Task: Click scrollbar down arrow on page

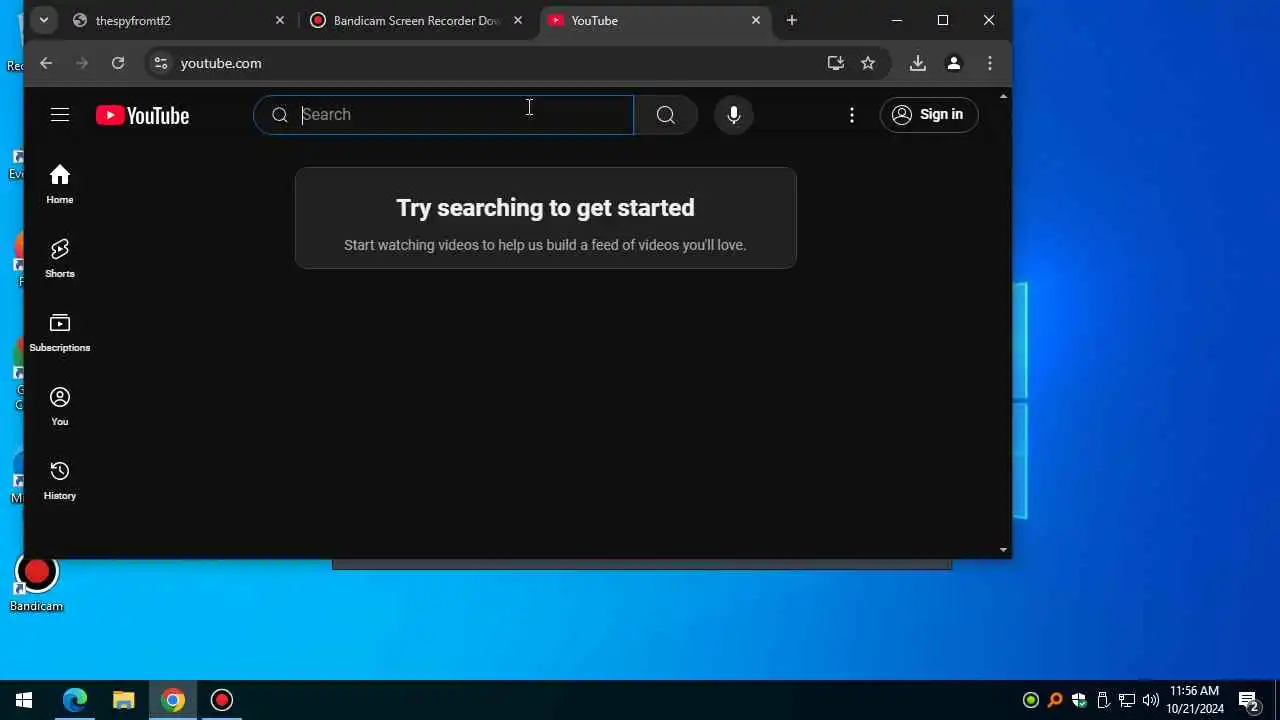Action: [1003, 550]
